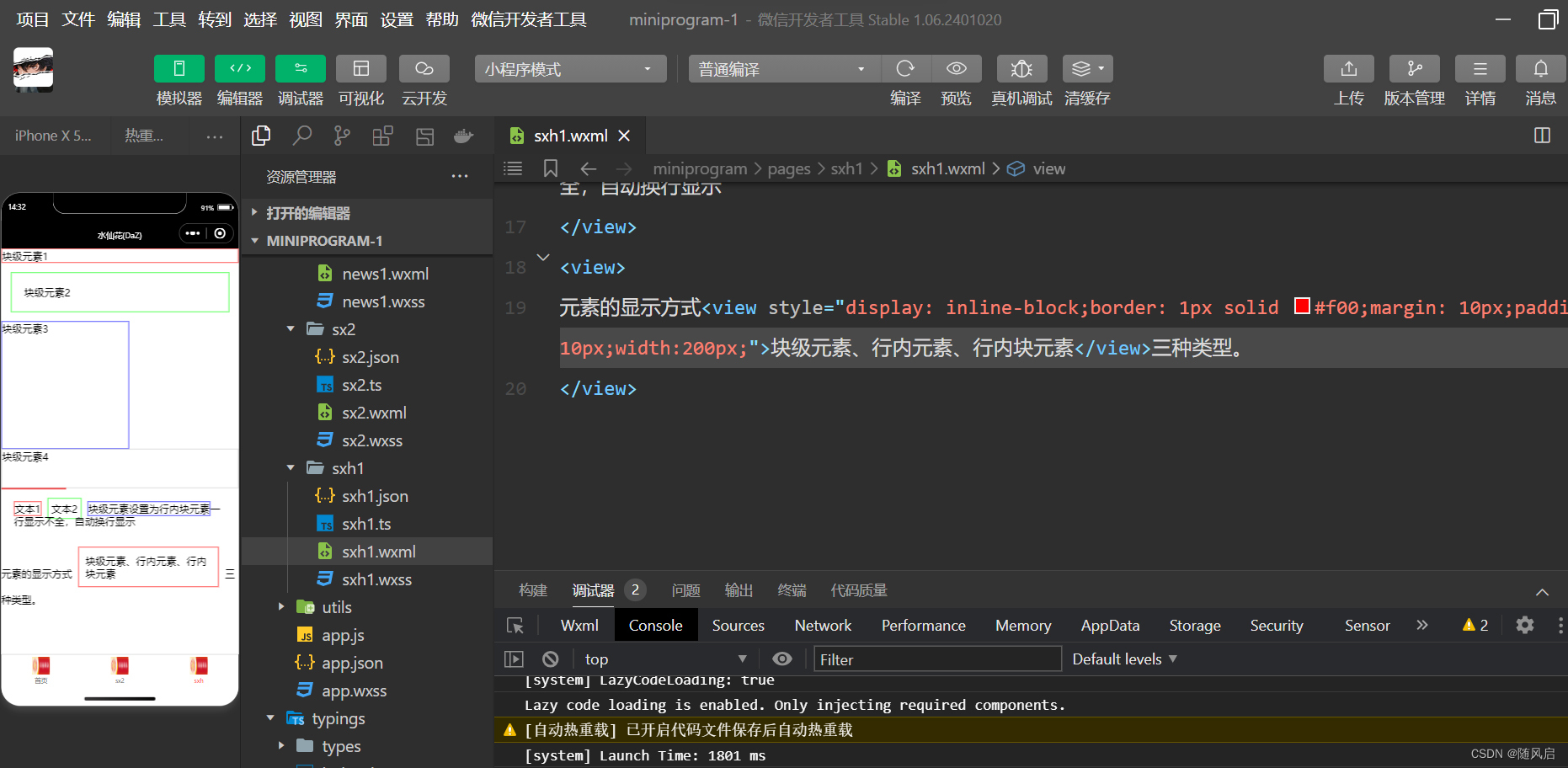1568x768 pixels.
Task: Switch to the 输出 tab
Action: pyautogui.click(x=739, y=590)
